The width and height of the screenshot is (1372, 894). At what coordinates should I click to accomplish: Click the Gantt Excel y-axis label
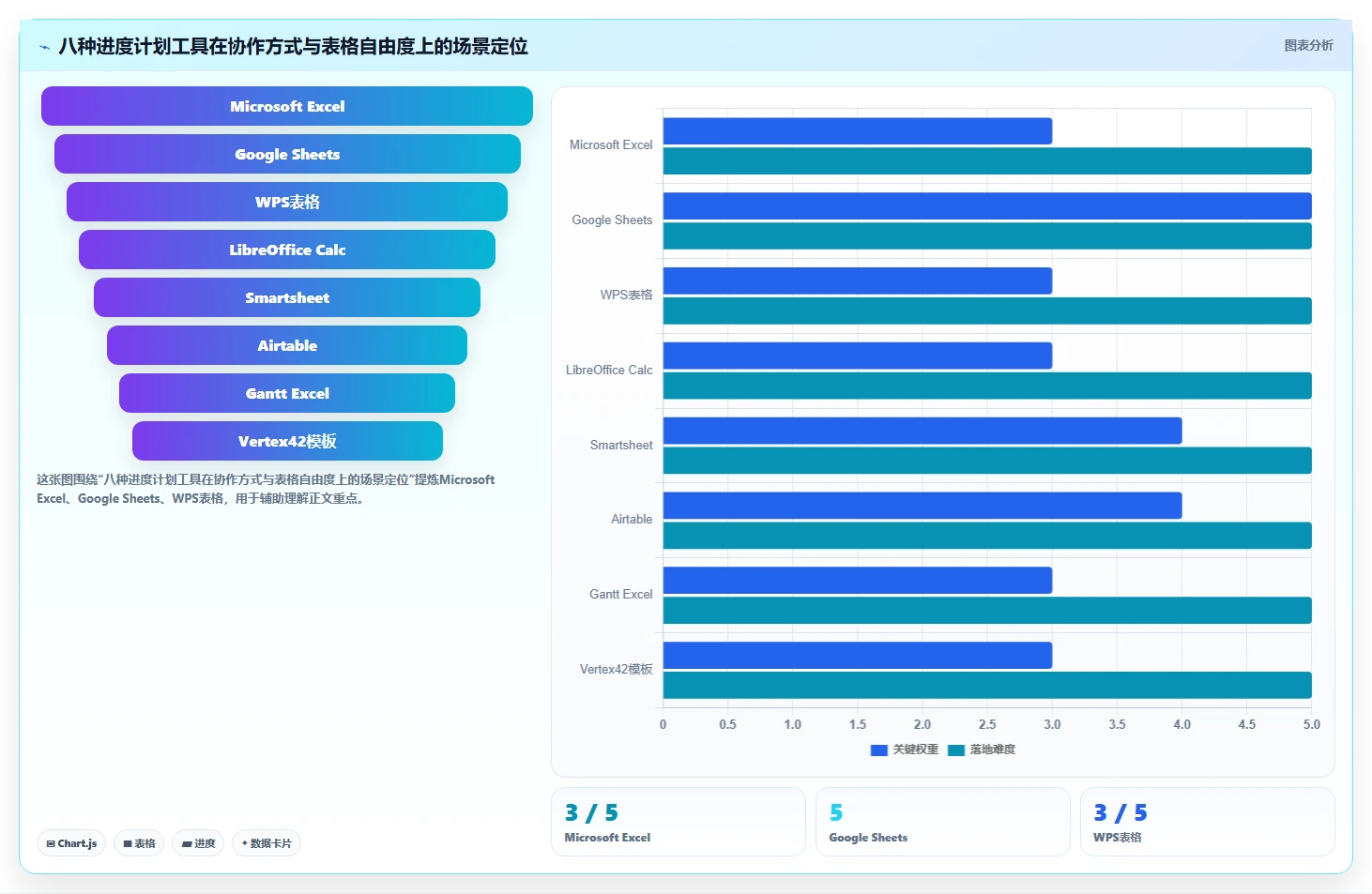[x=620, y=595]
